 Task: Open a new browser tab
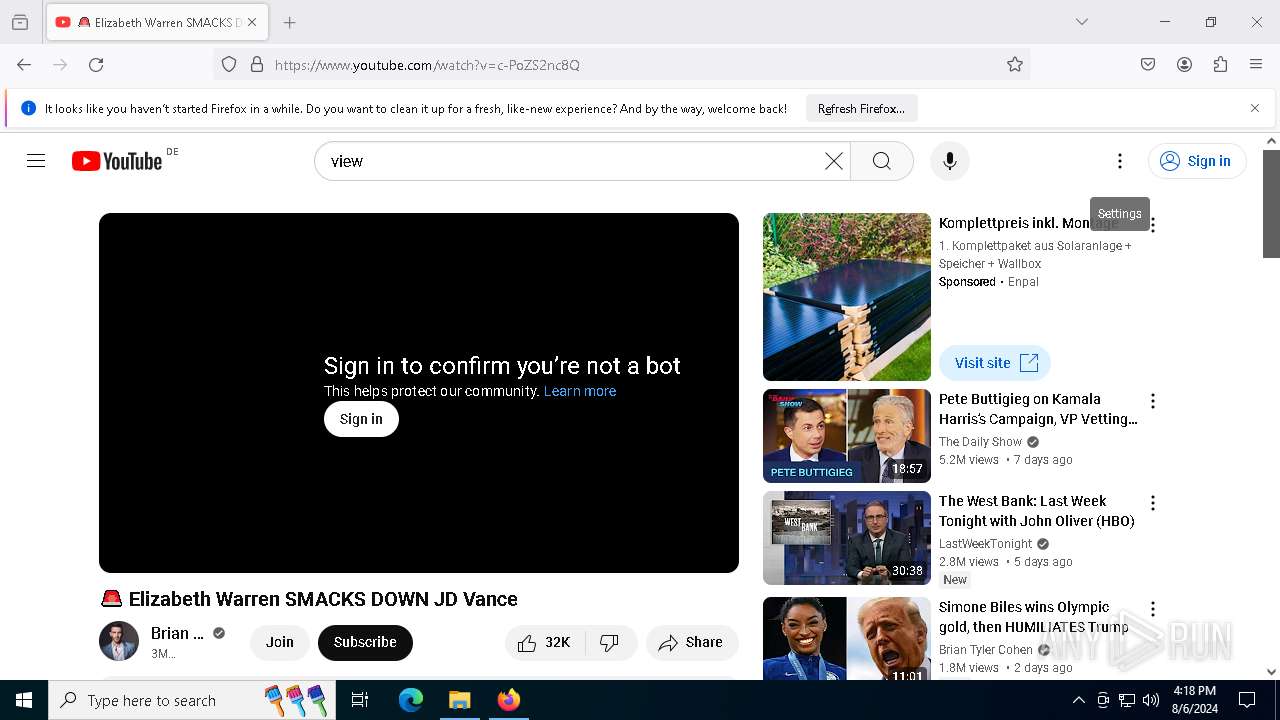point(290,22)
